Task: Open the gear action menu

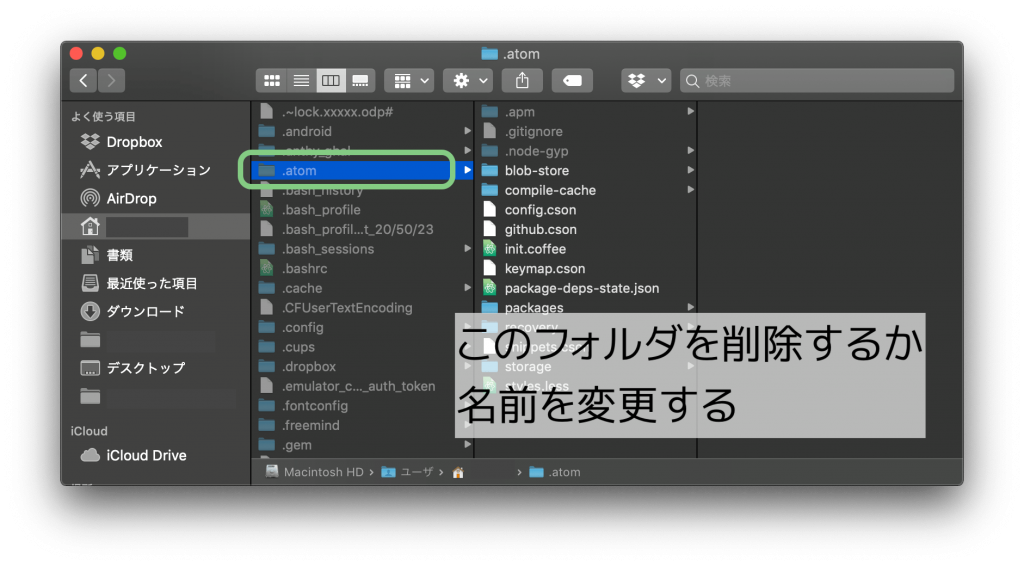Action: pos(468,80)
